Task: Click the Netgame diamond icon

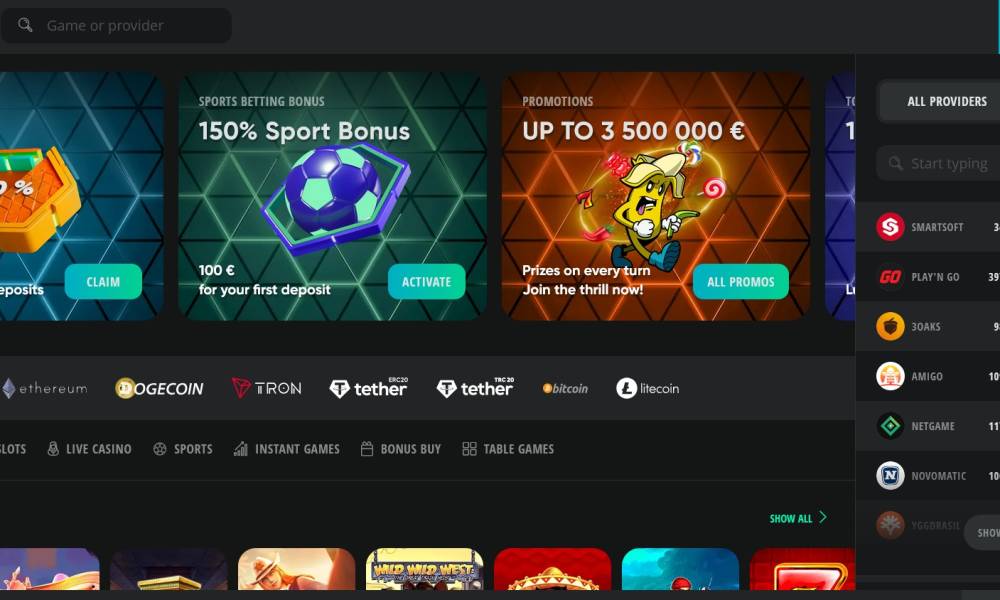Action: point(890,426)
